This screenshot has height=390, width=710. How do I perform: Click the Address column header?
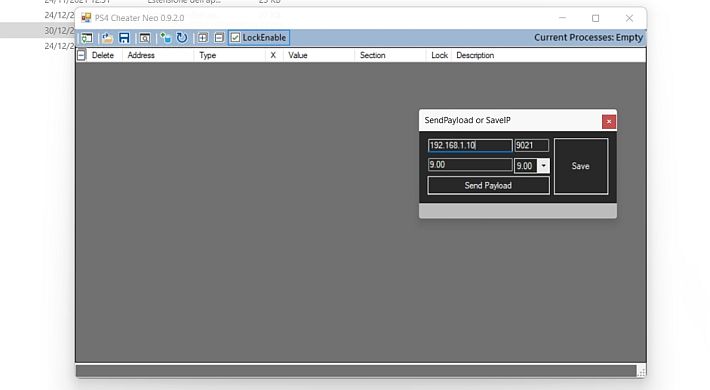pyautogui.click(x=141, y=55)
